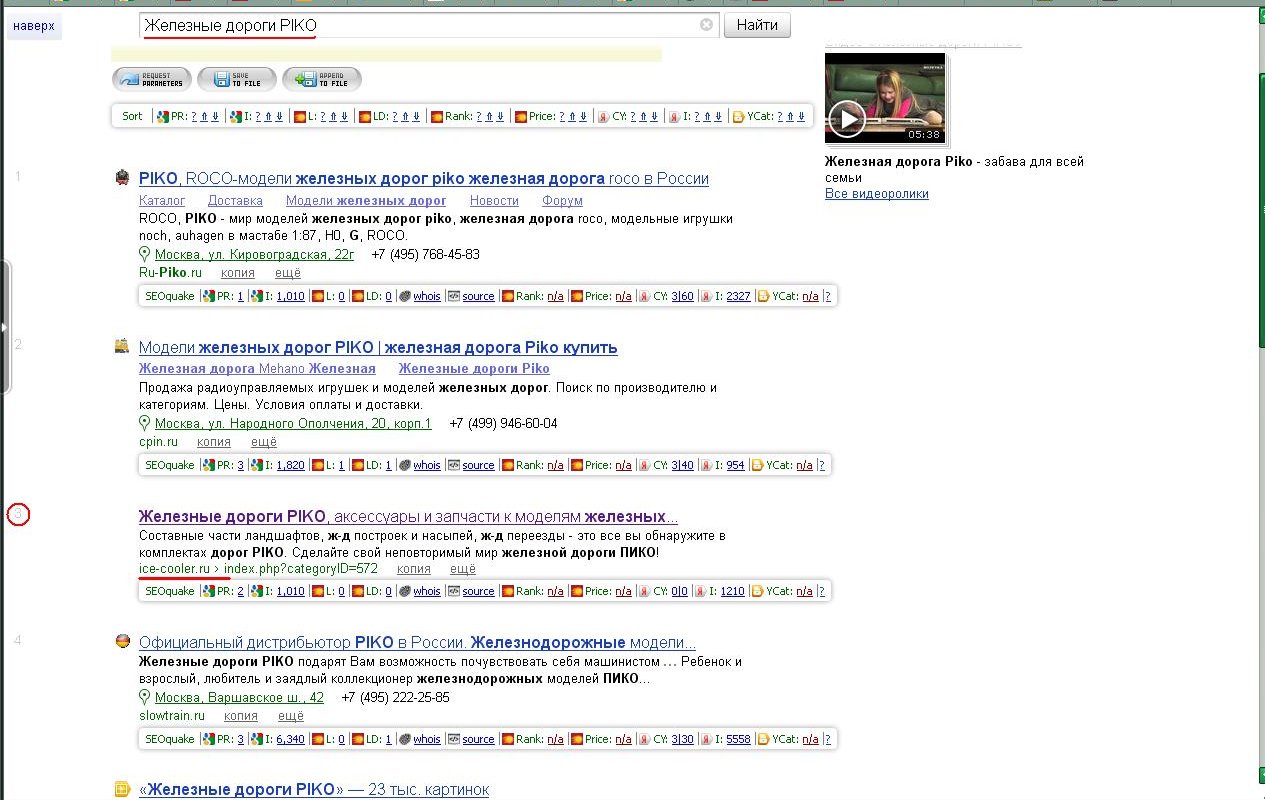Click I index value 6,340 for slowtrain.ru
This screenshot has height=800, width=1265.
click(290, 739)
